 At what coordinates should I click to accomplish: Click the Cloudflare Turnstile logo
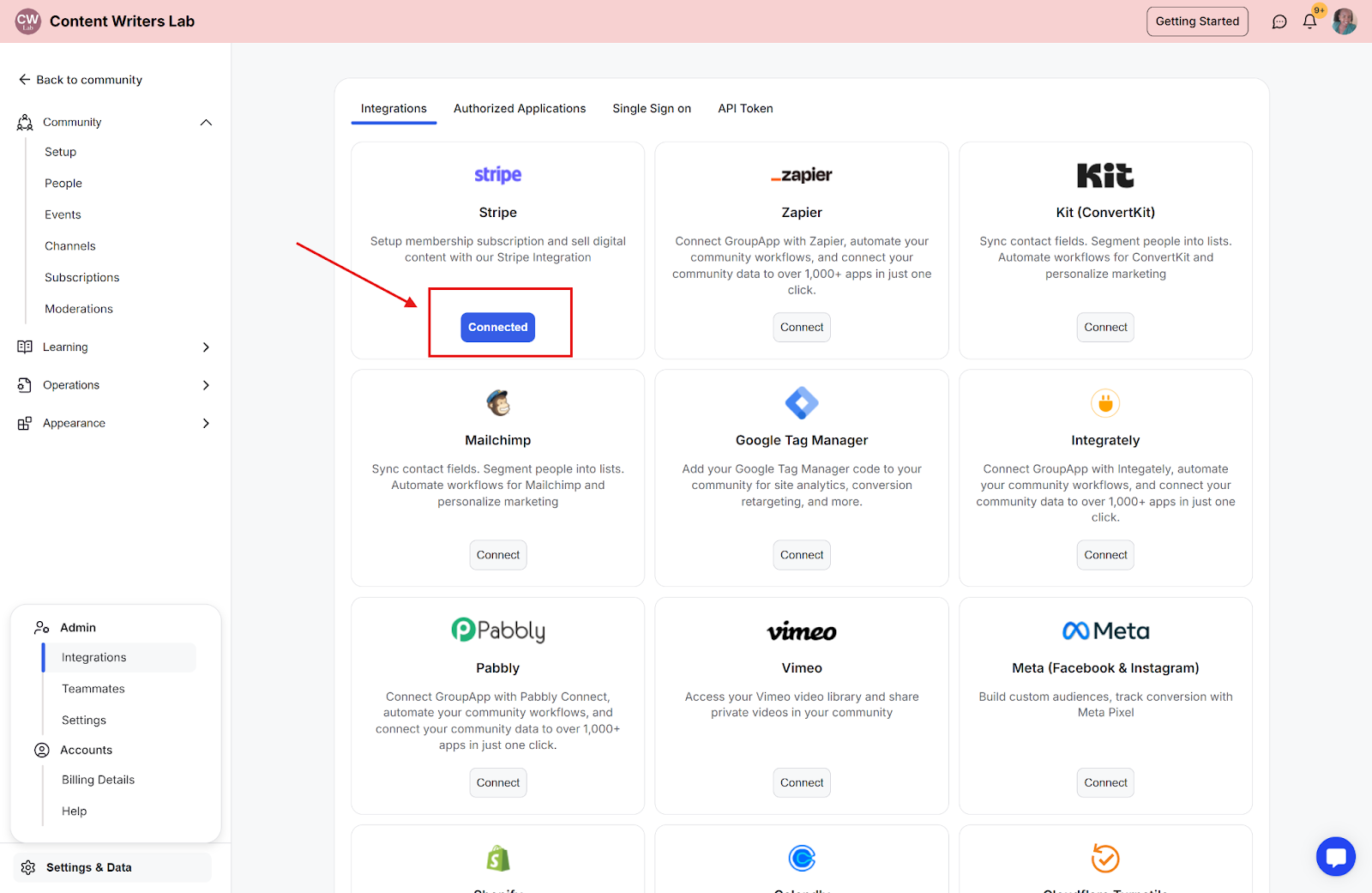click(1105, 858)
